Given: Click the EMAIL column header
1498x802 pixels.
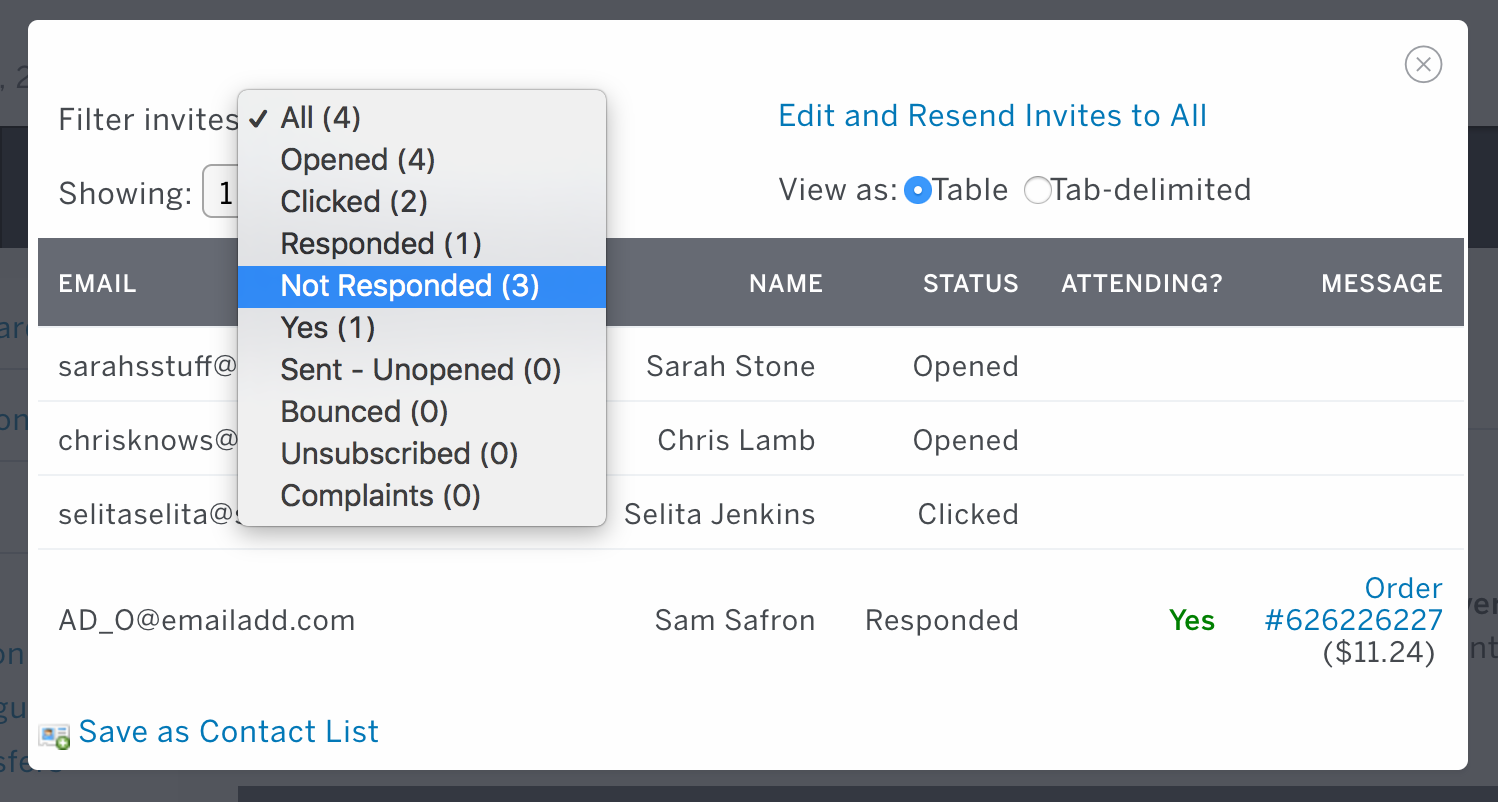Looking at the screenshot, I should click(x=98, y=284).
